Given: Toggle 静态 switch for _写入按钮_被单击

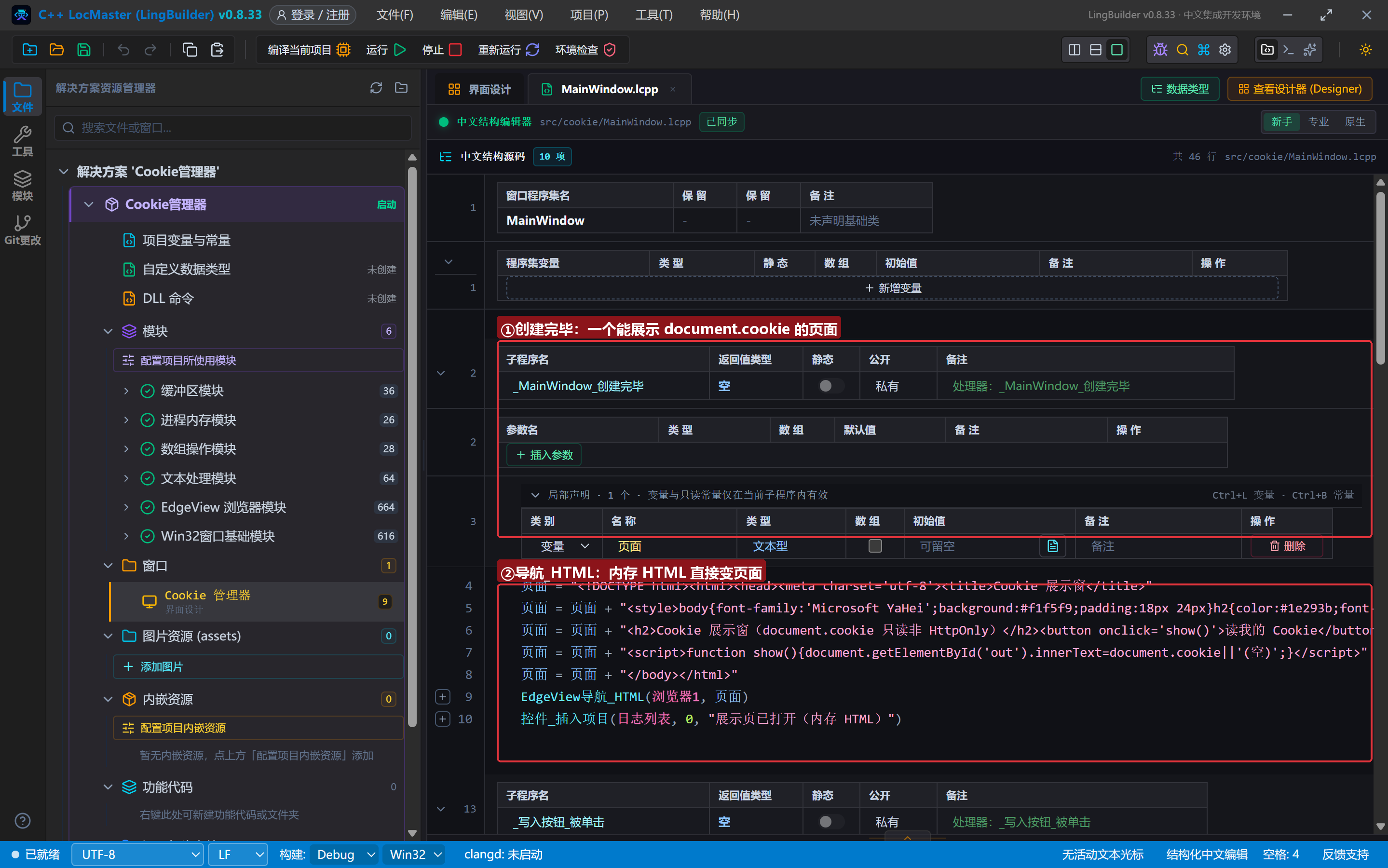Looking at the screenshot, I should point(830,822).
